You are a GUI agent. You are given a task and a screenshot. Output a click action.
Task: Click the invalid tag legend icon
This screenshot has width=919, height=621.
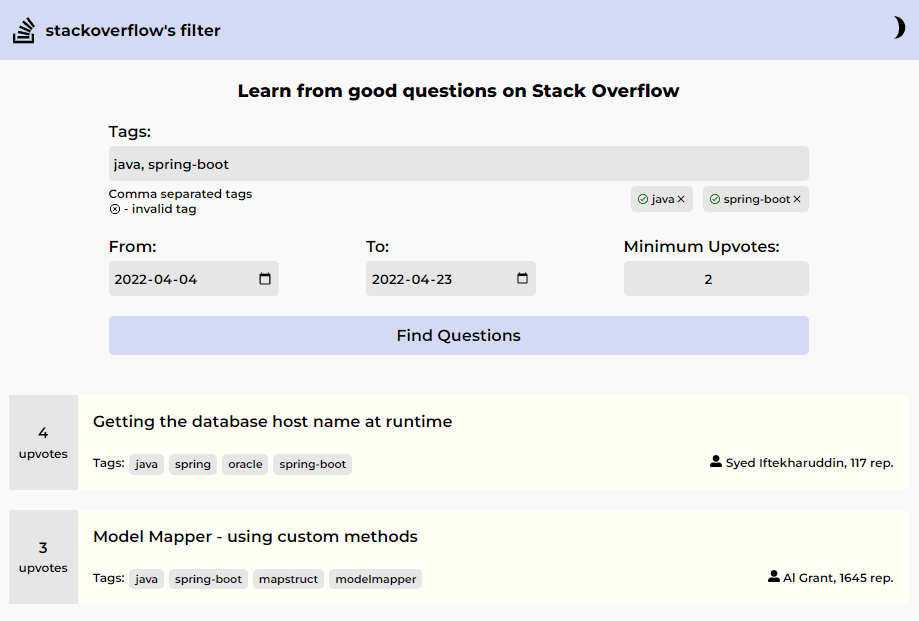click(x=115, y=209)
